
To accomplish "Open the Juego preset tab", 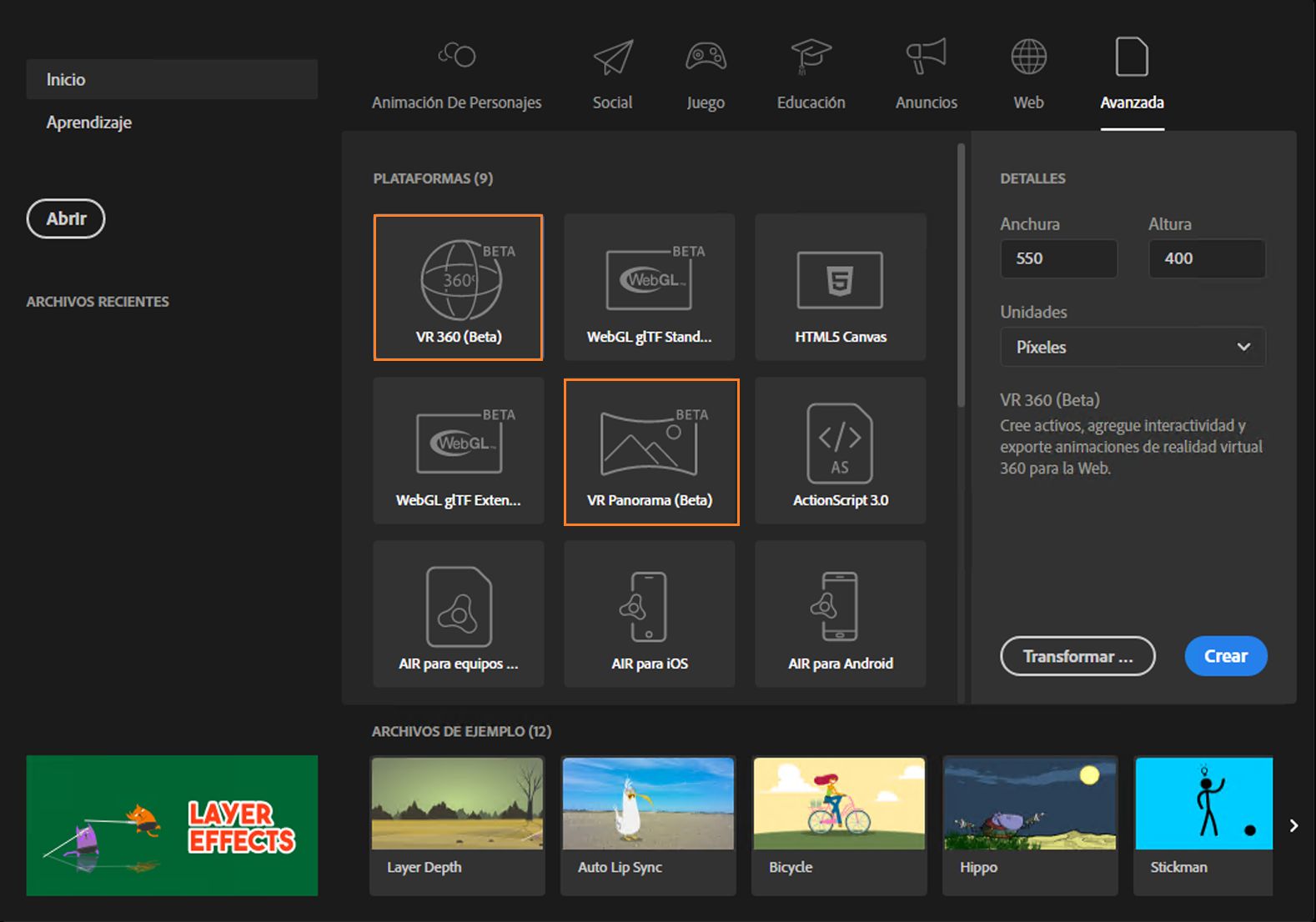I will pyautogui.click(x=706, y=103).
